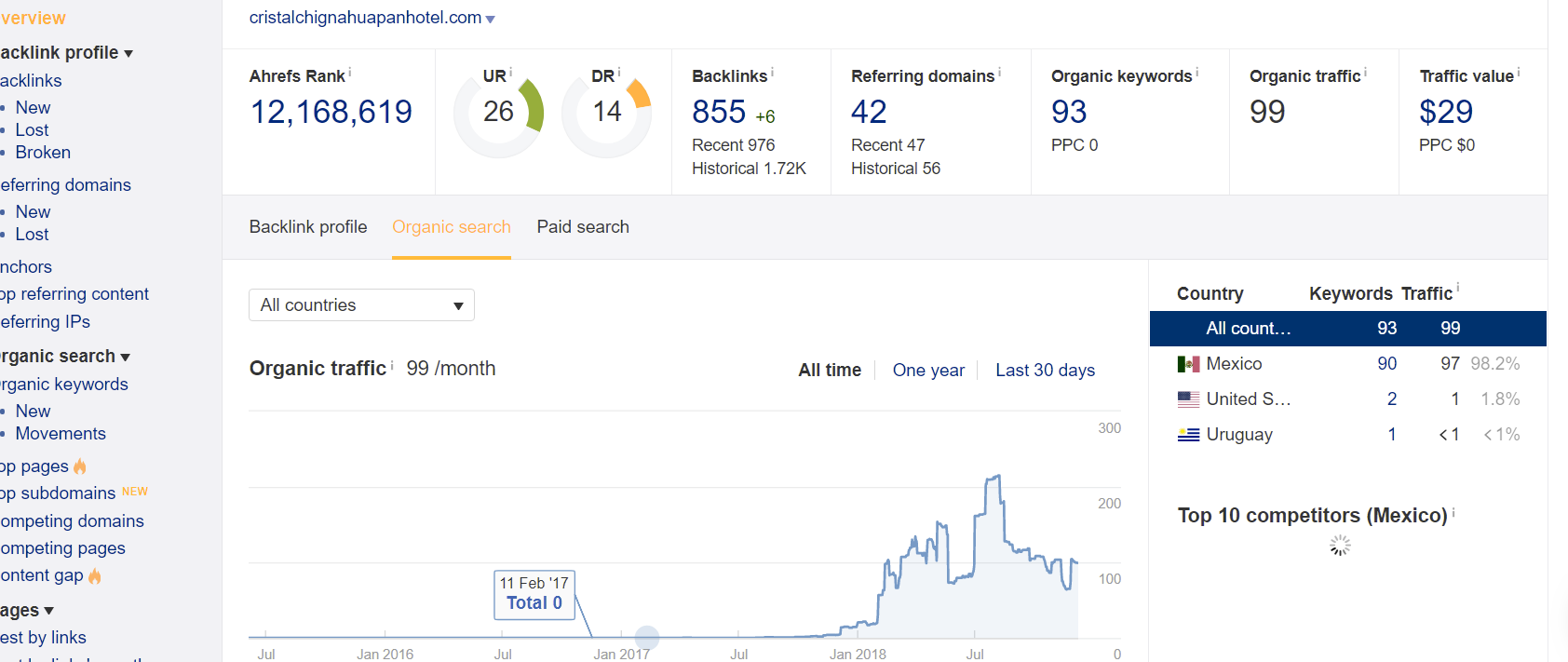Click the Organic keywords info icon
Image resolution: width=1568 pixels, height=662 pixels.
tap(1197, 72)
